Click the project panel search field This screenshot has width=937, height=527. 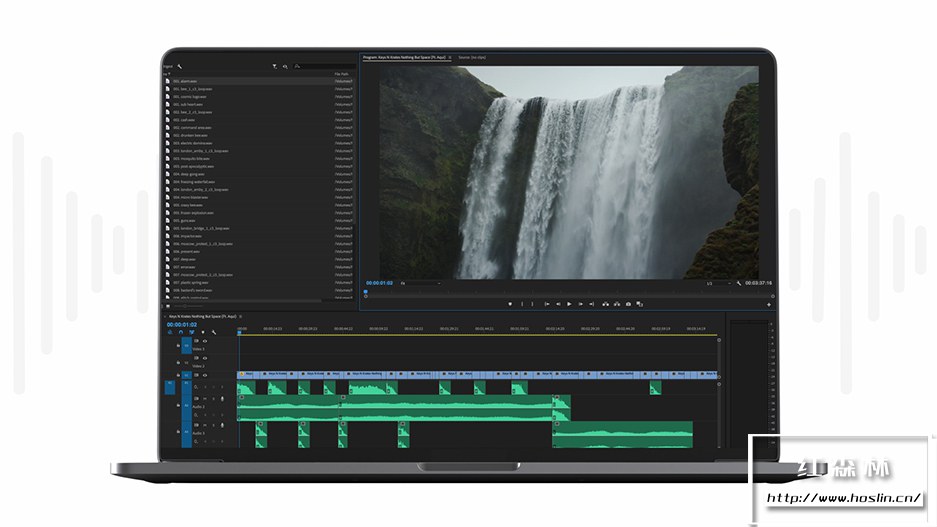pyautogui.click(x=324, y=66)
